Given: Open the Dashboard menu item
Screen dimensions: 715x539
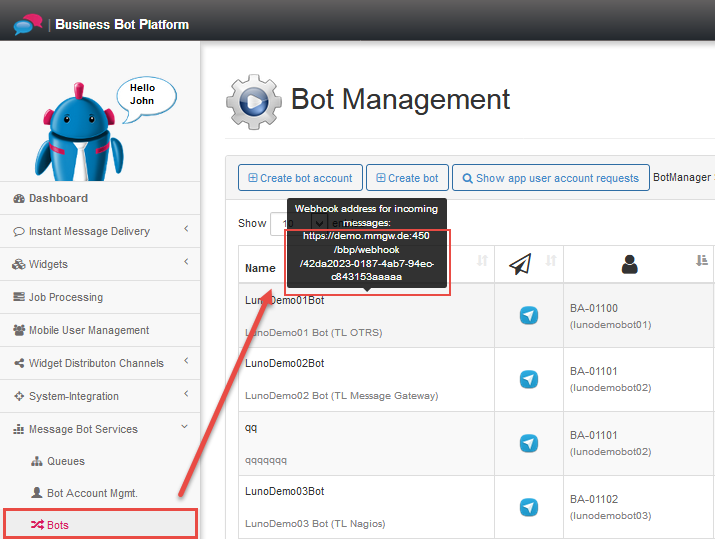Looking at the screenshot, I should click(x=58, y=198).
